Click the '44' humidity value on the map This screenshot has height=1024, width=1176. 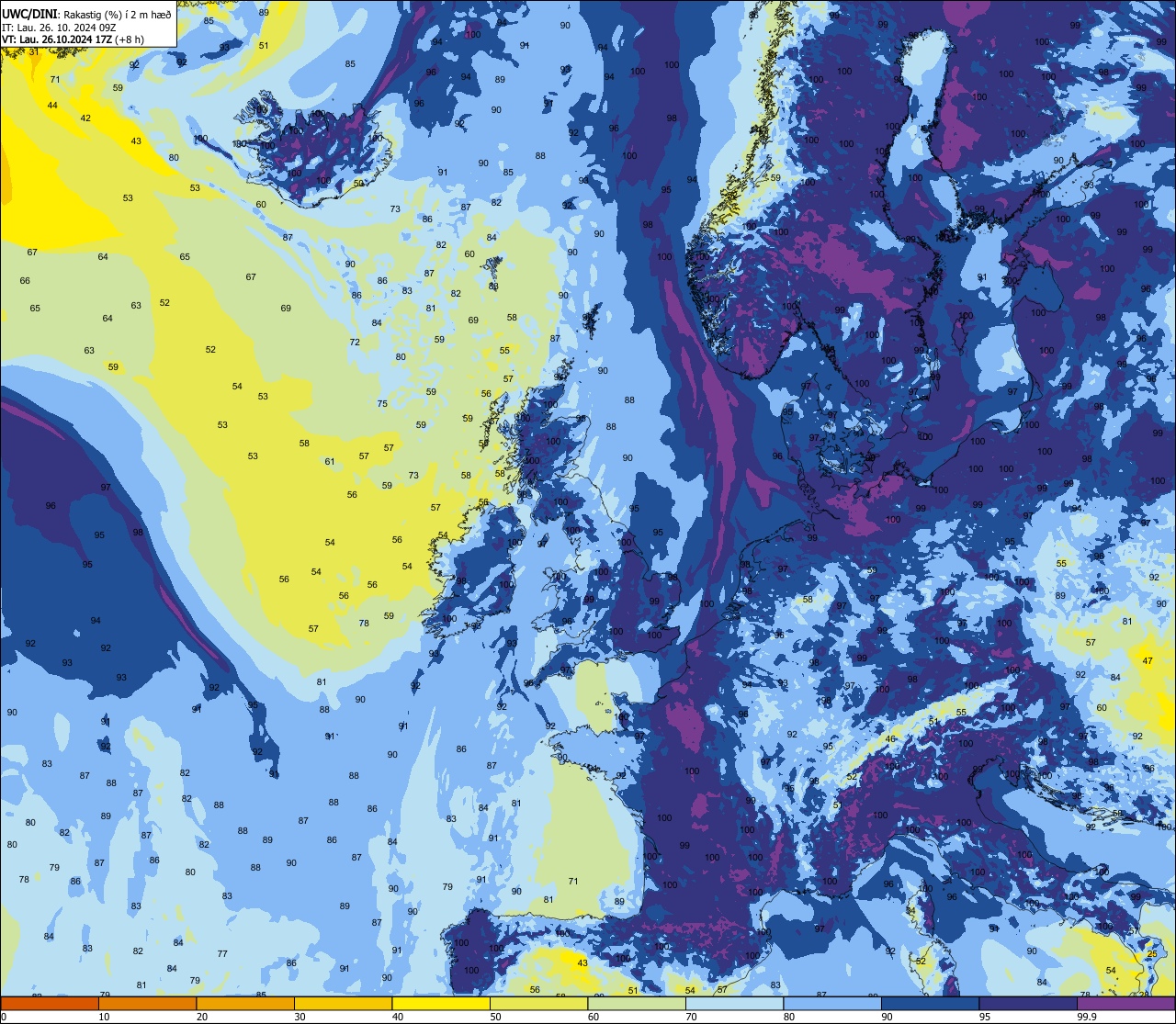point(52,106)
